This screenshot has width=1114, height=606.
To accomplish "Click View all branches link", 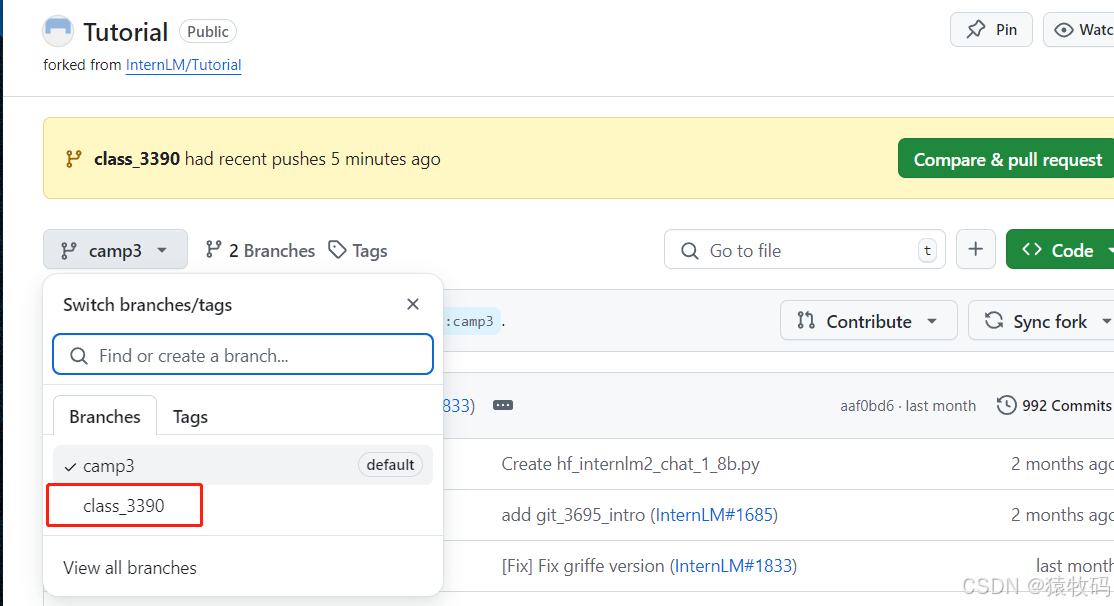I will 130,568.
